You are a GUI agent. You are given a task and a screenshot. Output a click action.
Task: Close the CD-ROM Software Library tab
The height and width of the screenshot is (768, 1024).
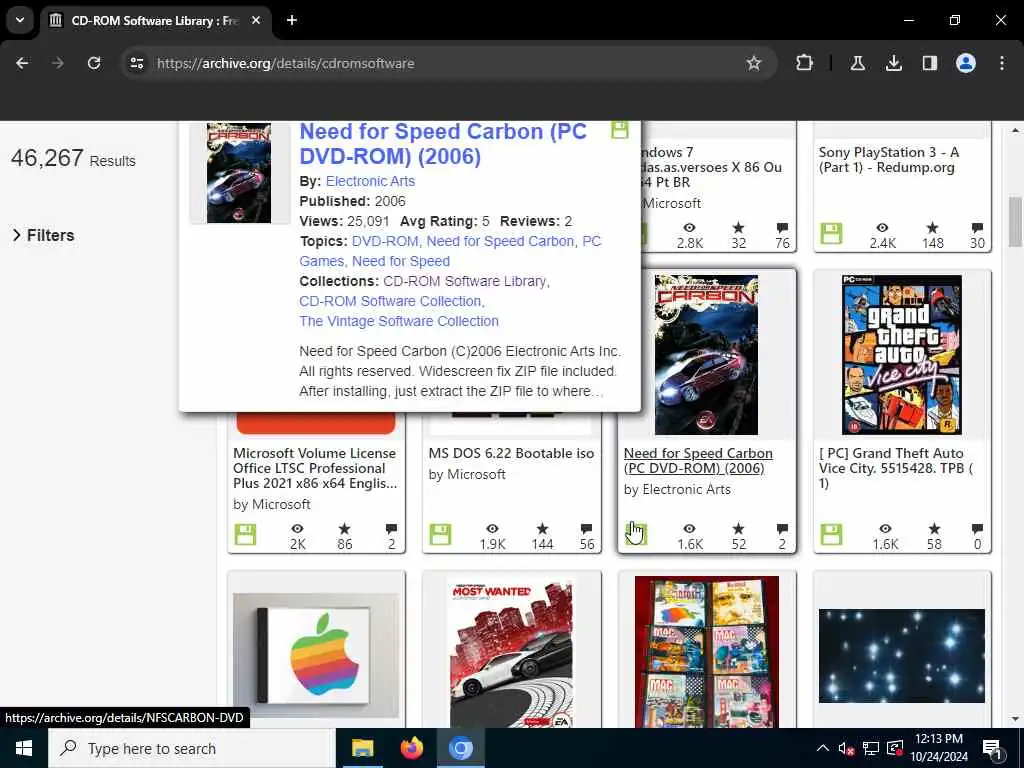(x=256, y=20)
